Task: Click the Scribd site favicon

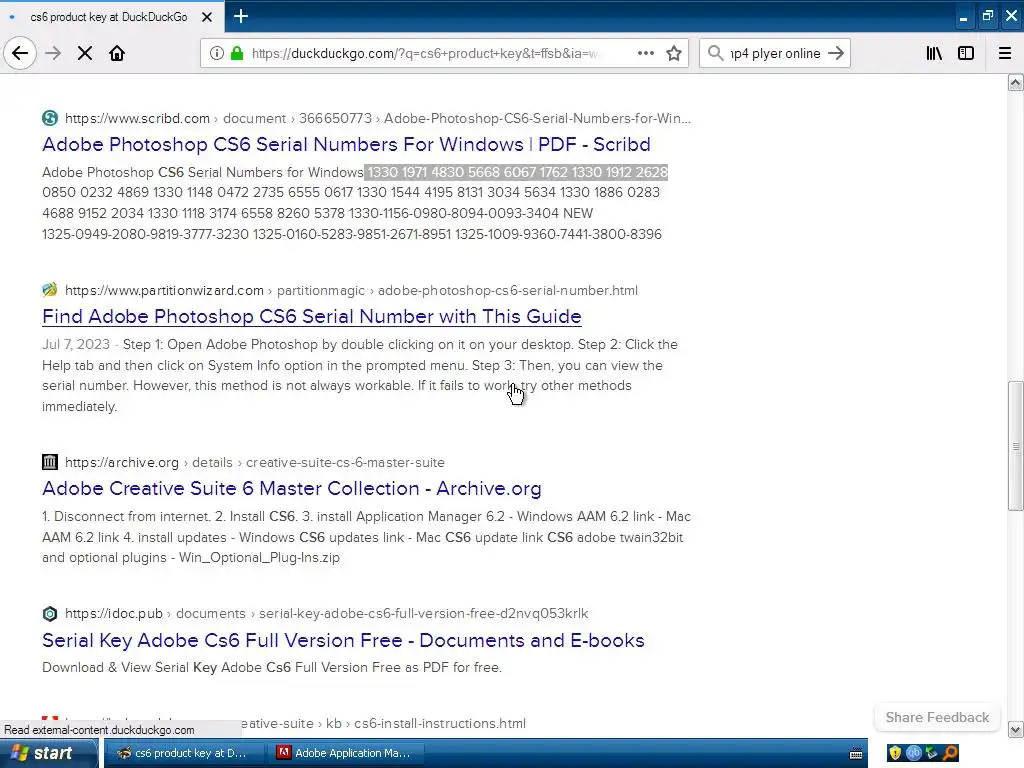Action: click(50, 118)
